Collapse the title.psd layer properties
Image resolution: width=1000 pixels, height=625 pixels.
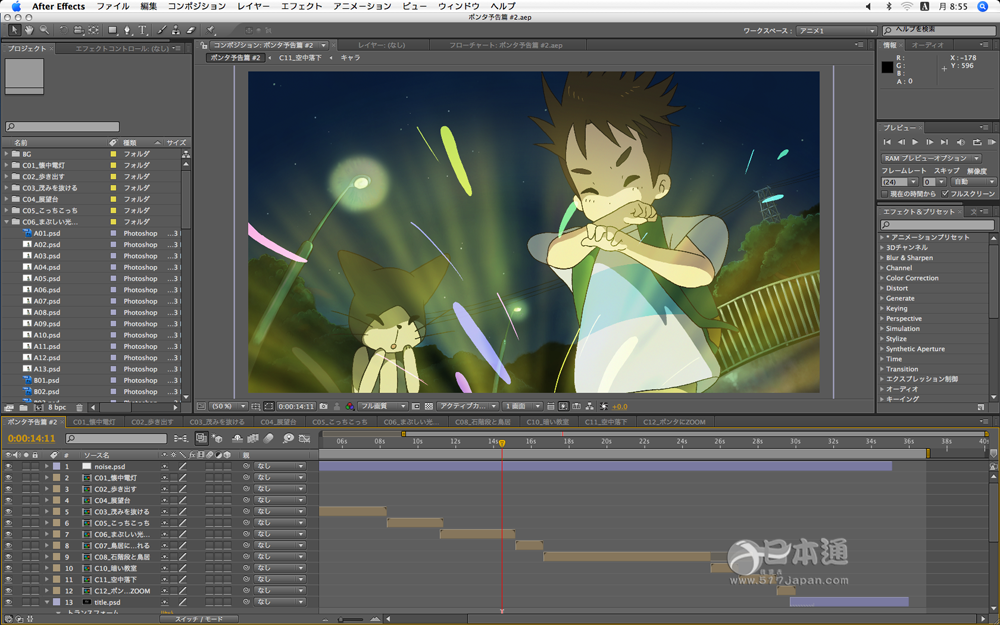47,602
